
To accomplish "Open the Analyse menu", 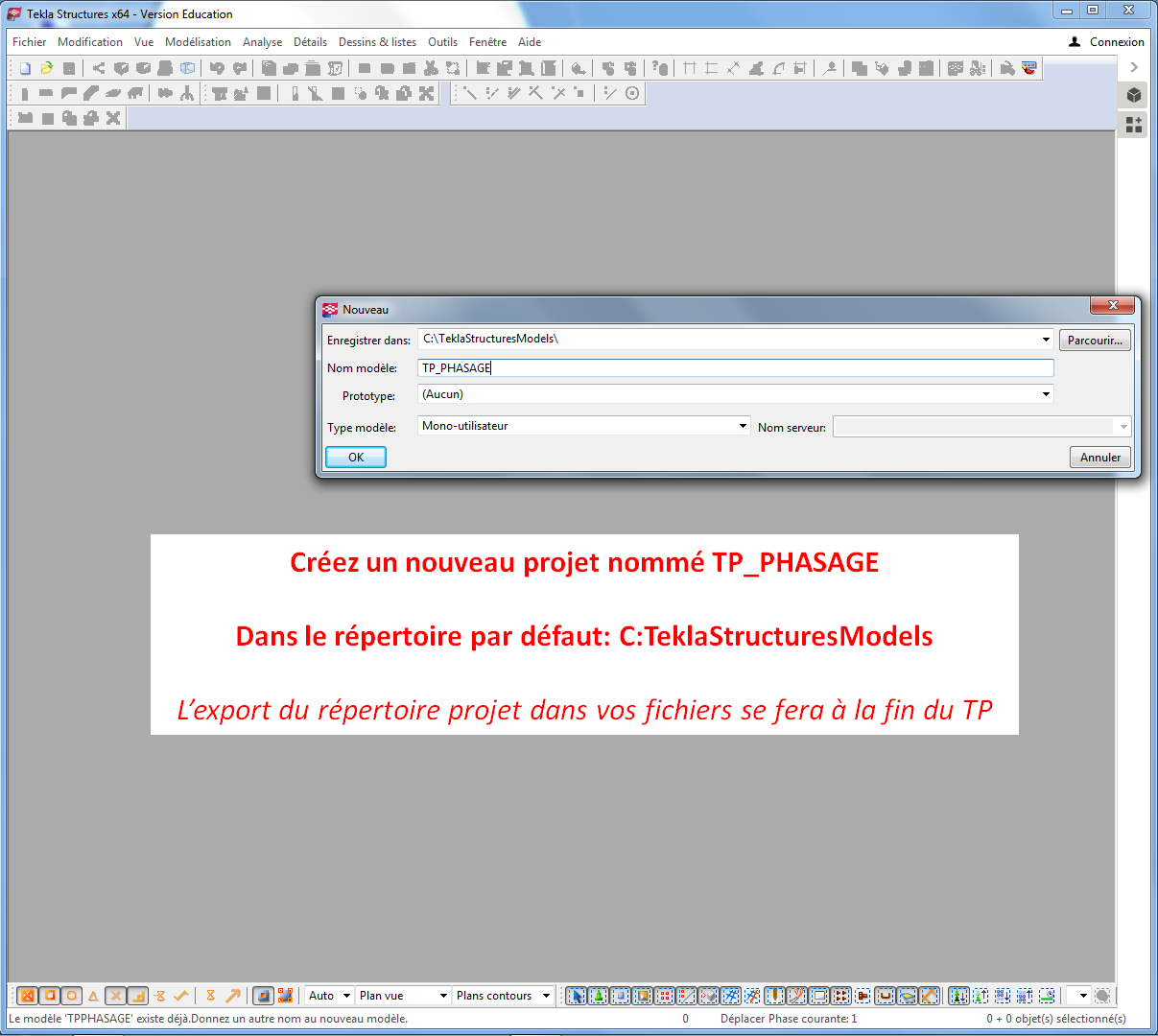I will point(262,42).
